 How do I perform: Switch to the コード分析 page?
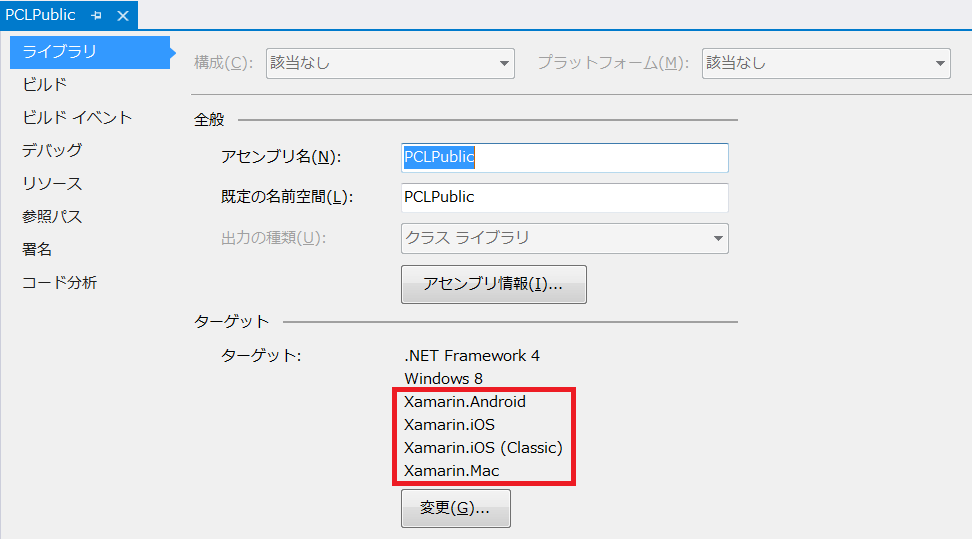(x=60, y=283)
